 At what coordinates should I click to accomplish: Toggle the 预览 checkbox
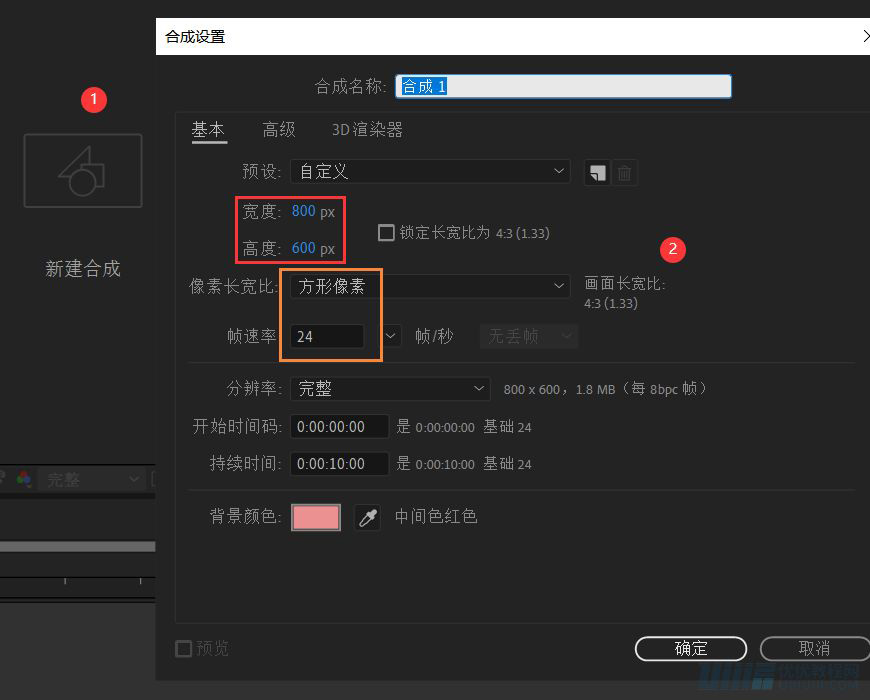(x=184, y=648)
